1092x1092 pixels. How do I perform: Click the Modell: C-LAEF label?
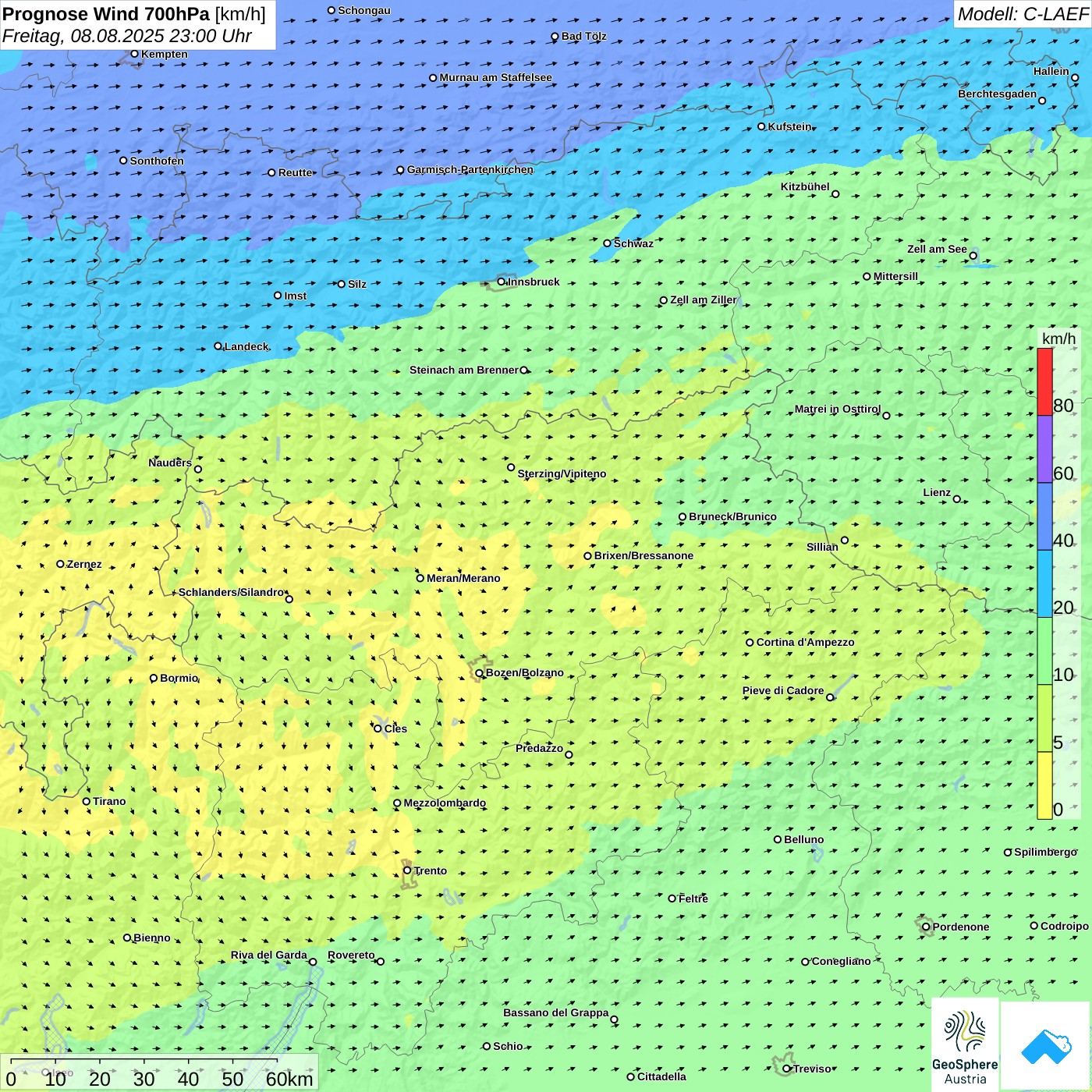tap(1022, 14)
